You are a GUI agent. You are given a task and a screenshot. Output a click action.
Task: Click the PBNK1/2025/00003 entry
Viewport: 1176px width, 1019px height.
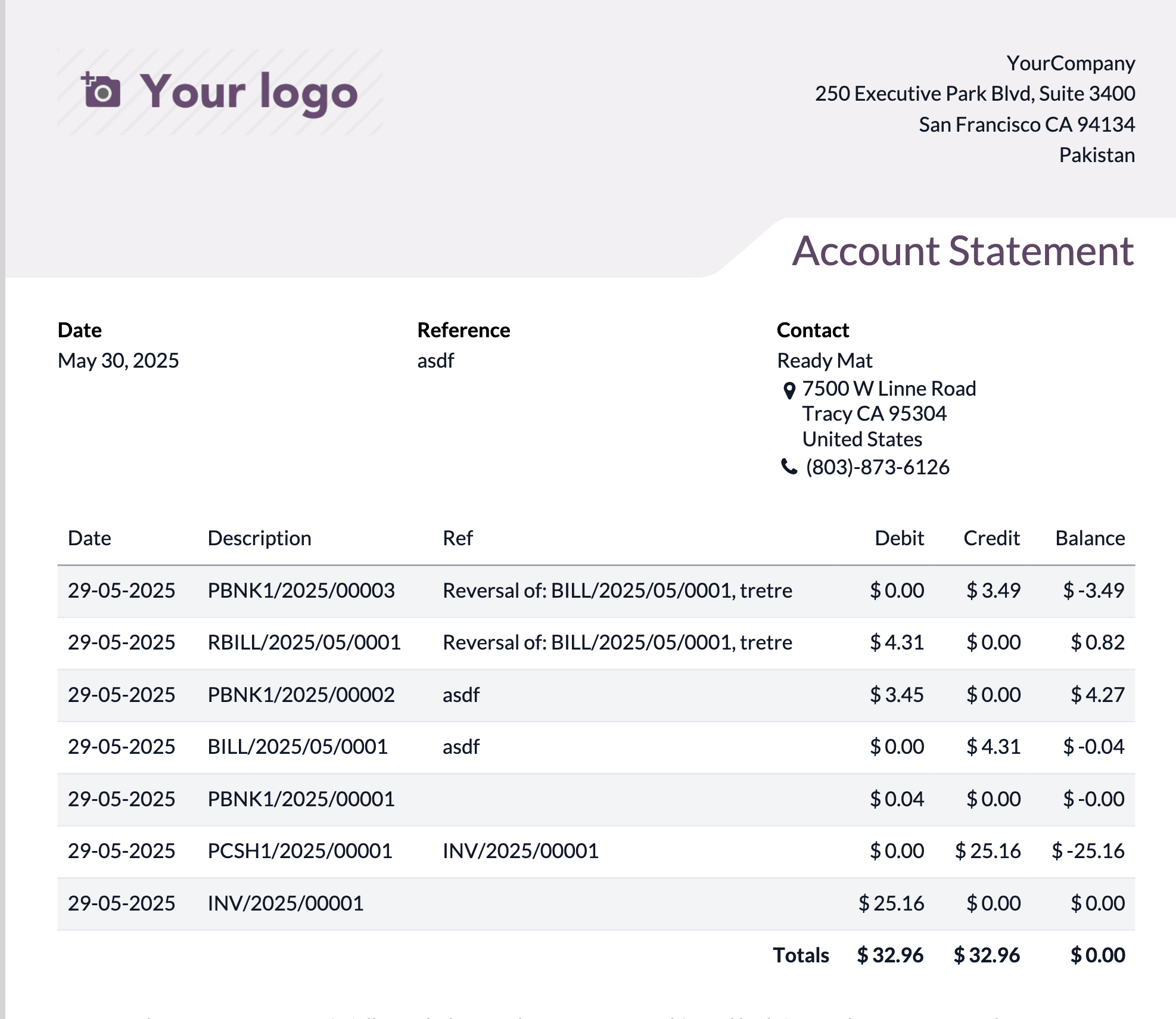pos(301,591)
